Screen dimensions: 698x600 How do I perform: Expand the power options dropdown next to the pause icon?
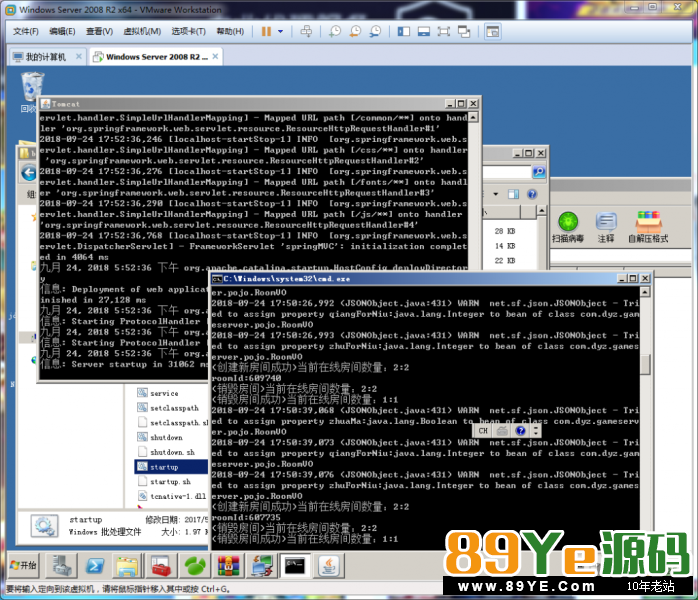[280, 32]
